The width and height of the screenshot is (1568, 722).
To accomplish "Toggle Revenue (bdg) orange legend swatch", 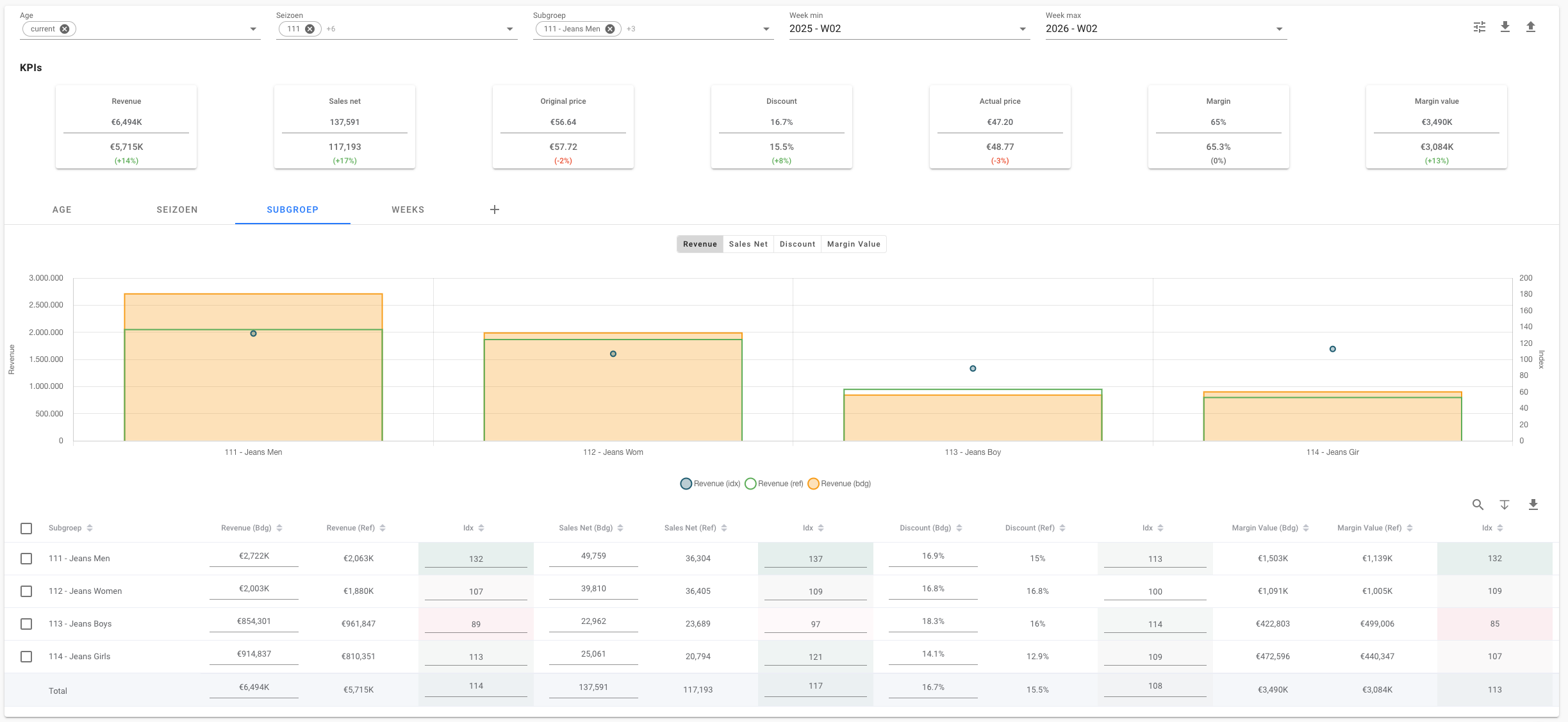I will pyautogui.click(x=813, y=484).
